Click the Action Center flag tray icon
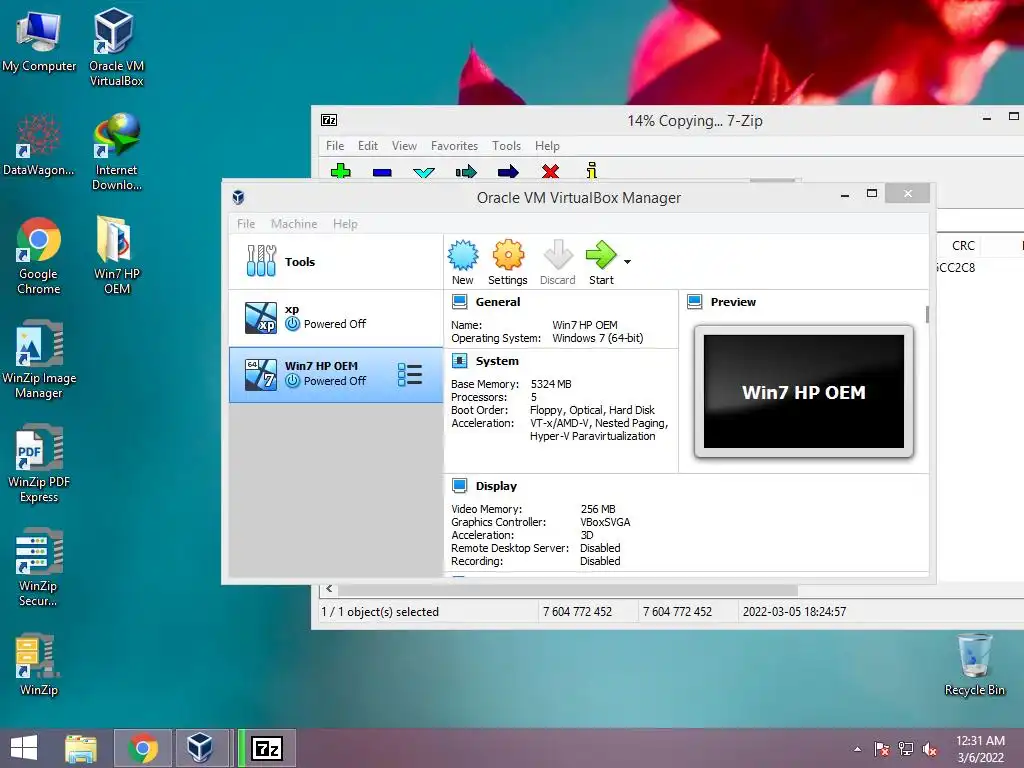 point(881,749)
